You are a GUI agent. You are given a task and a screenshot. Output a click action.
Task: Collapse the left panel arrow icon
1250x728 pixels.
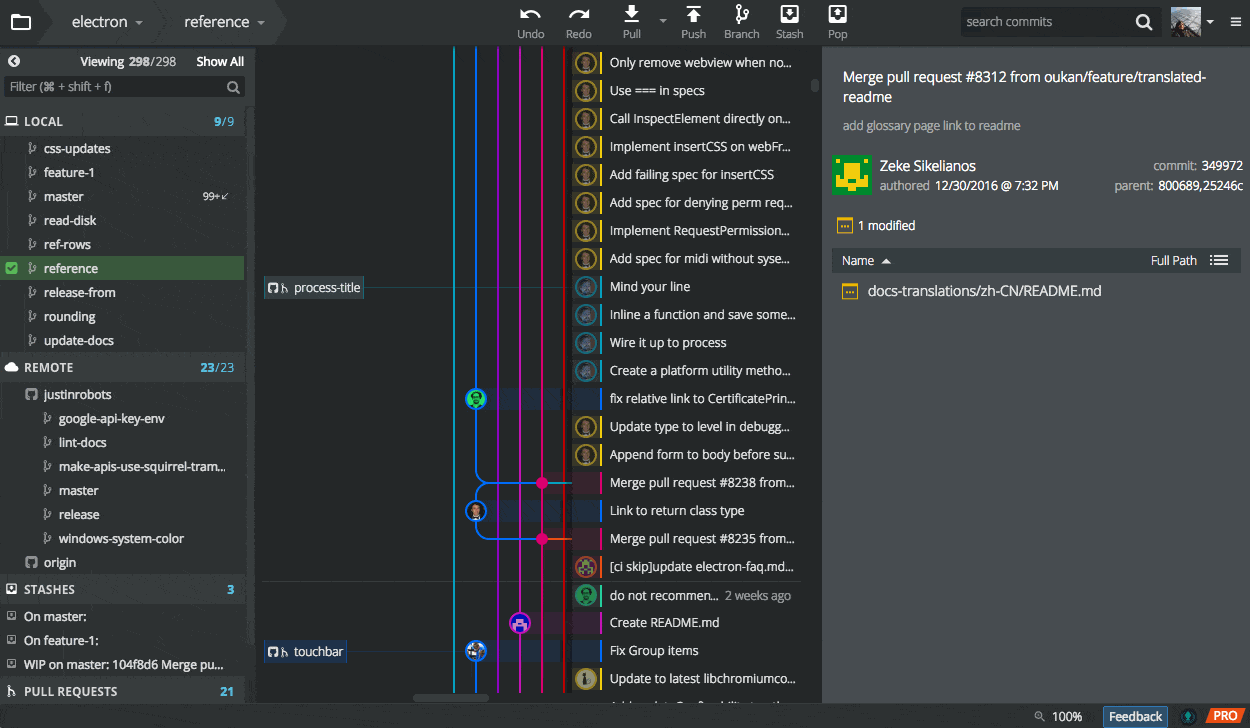pyautogui.click(x=14, y=61)
